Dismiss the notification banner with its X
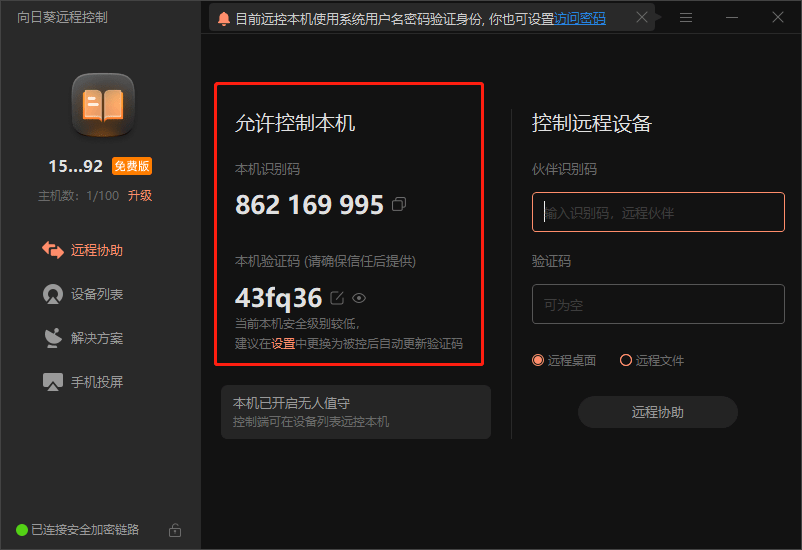802x550 pixels. pyautogui.click(x=642, y=18)
